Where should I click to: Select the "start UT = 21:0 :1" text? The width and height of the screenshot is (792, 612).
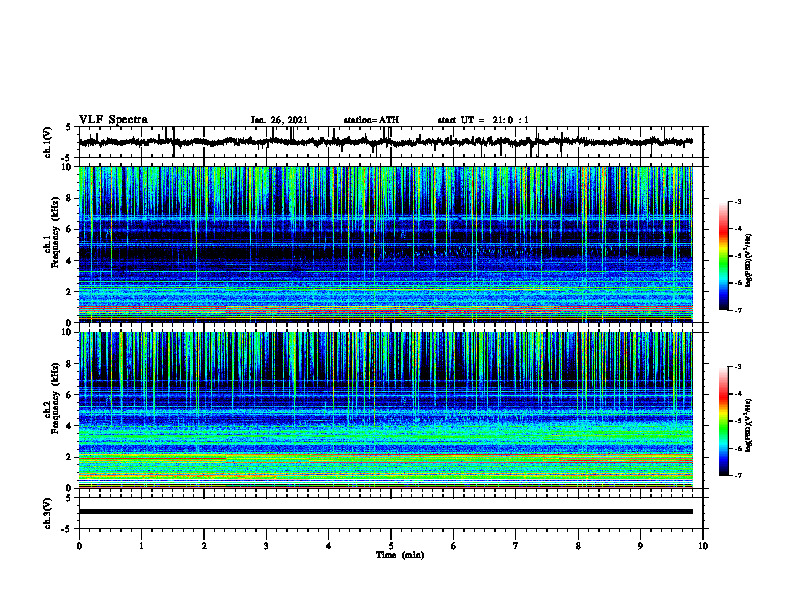pyautogui.click(x=483, y=120)
